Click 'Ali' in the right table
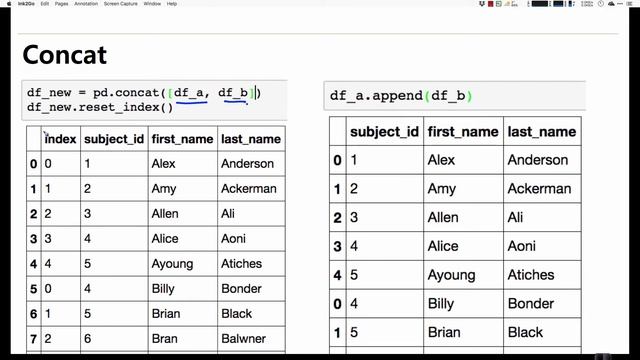The height and width of the screenshot is (360, 640). pos(515,218)
